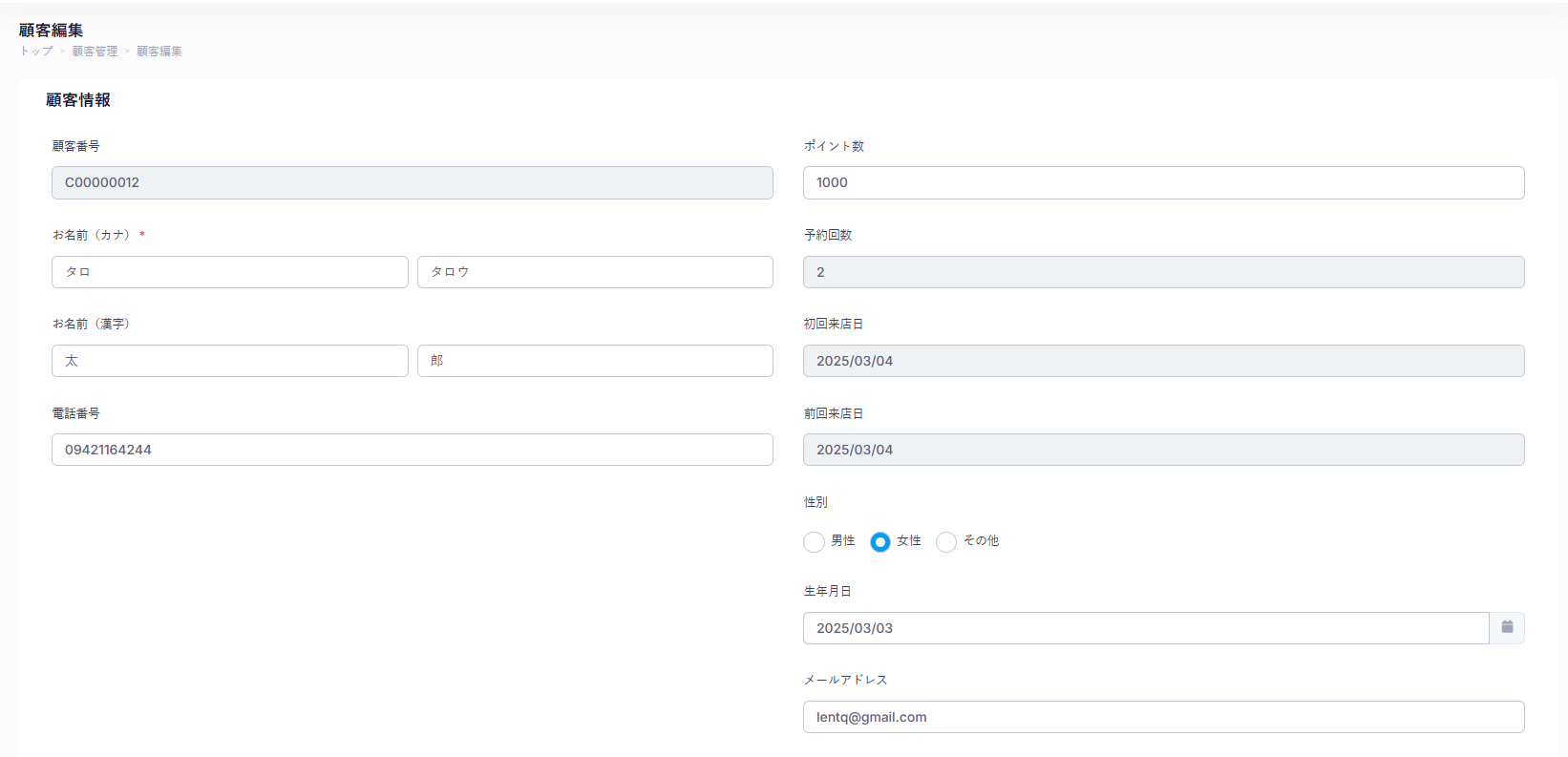
Task: Focus the 生年月日 date input
Action: [x=1145, y=628]
